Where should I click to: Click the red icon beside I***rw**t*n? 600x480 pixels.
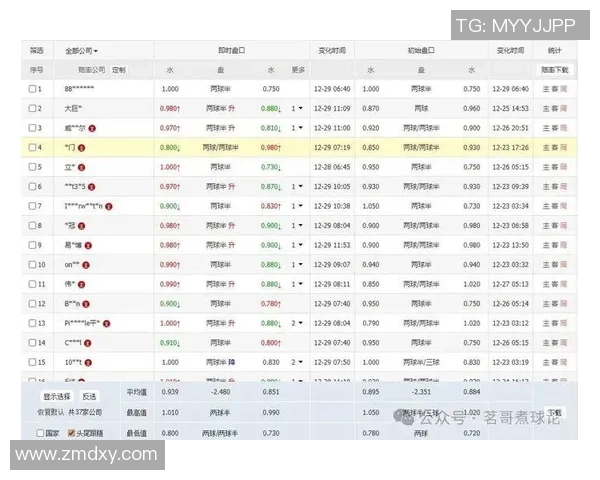click(x=109, y=207)
